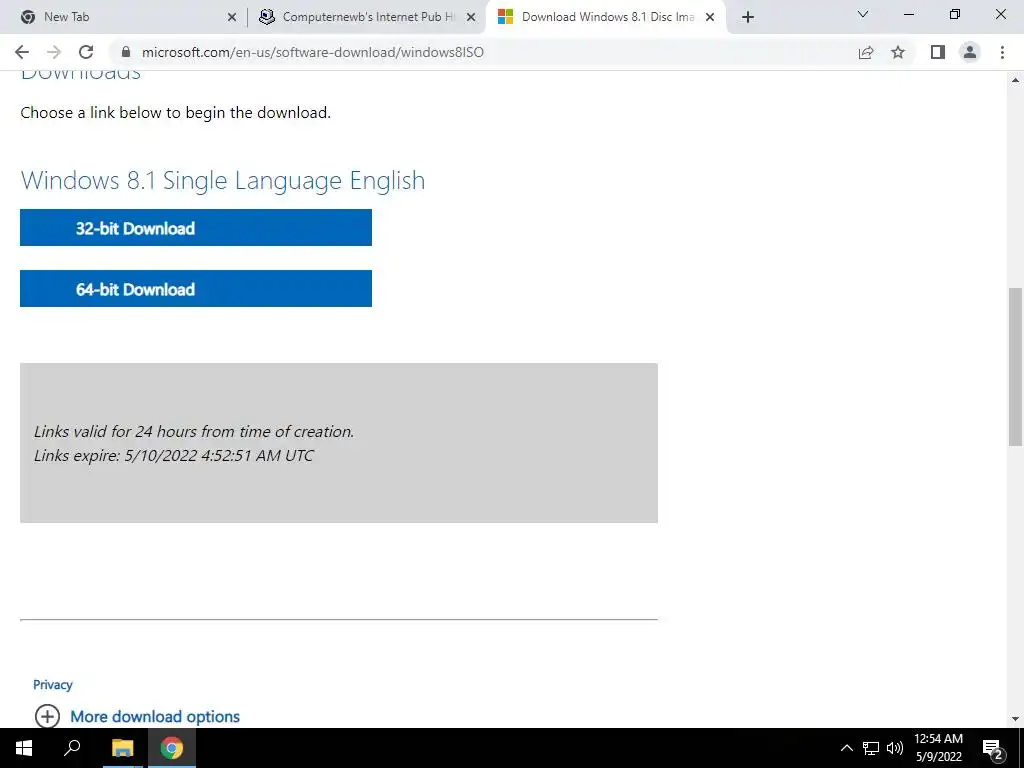
Task: Expand More download options
Action: pyautogui.click(x=47, y=716)
